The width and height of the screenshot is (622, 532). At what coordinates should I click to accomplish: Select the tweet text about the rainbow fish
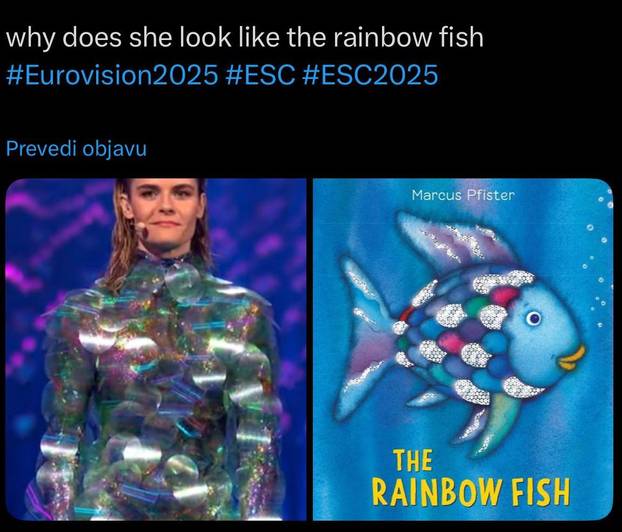(245, 38)
